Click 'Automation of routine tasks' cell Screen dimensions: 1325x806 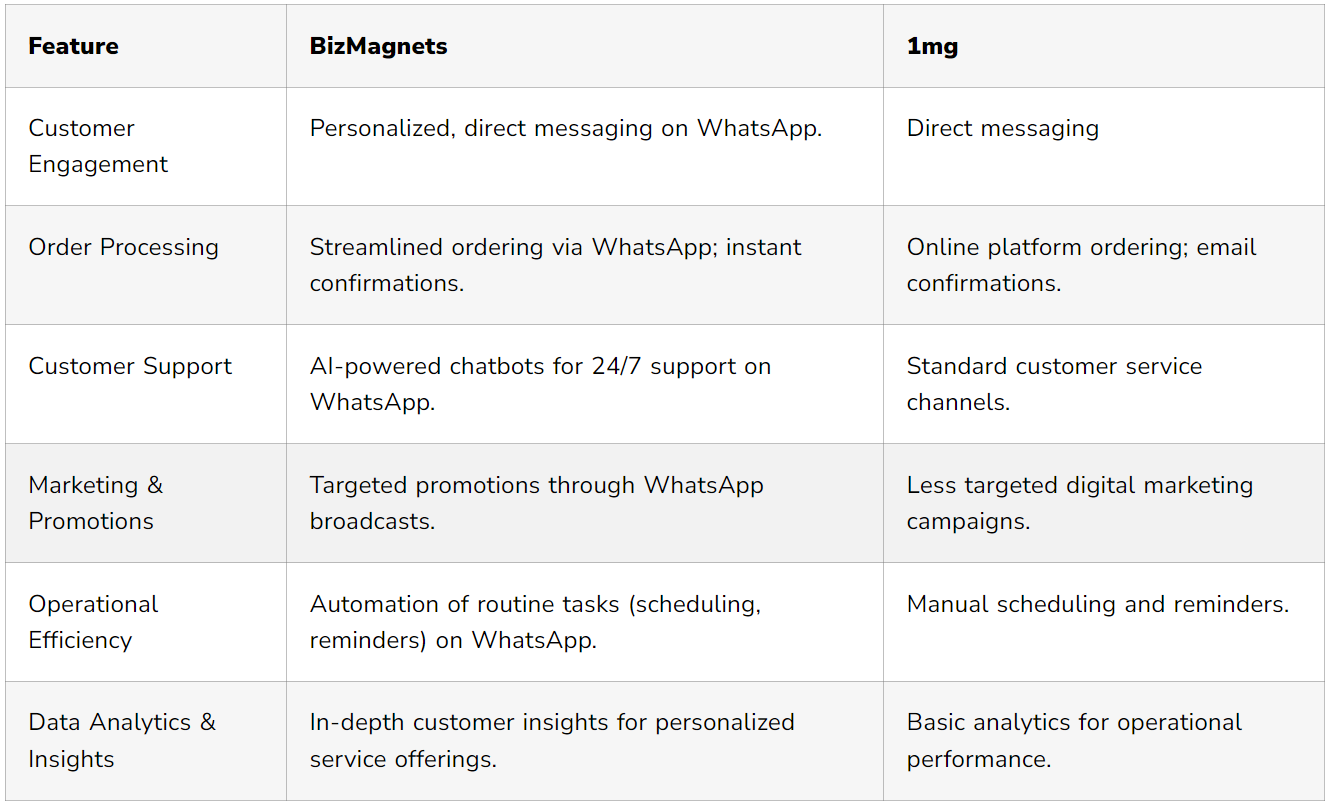pos(535,622)
